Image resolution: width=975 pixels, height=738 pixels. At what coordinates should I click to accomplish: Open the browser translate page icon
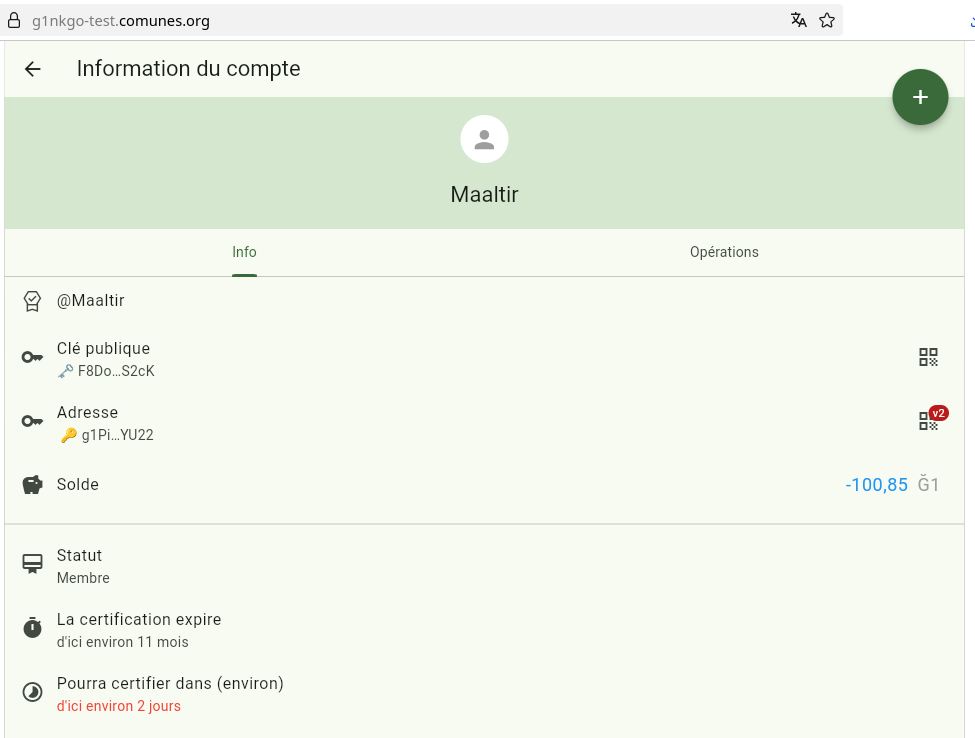click(x=799, y=20)
